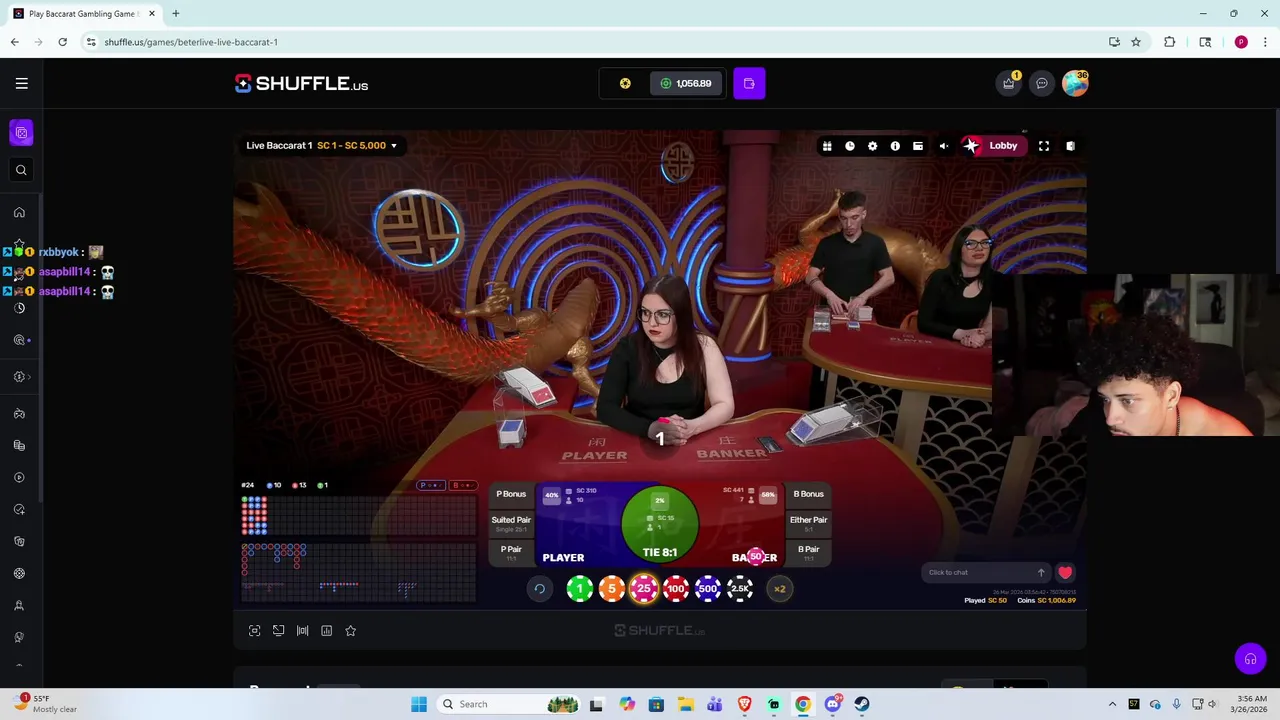
Task: Open the chat bubble icon in header
Action: point(1042,83)
